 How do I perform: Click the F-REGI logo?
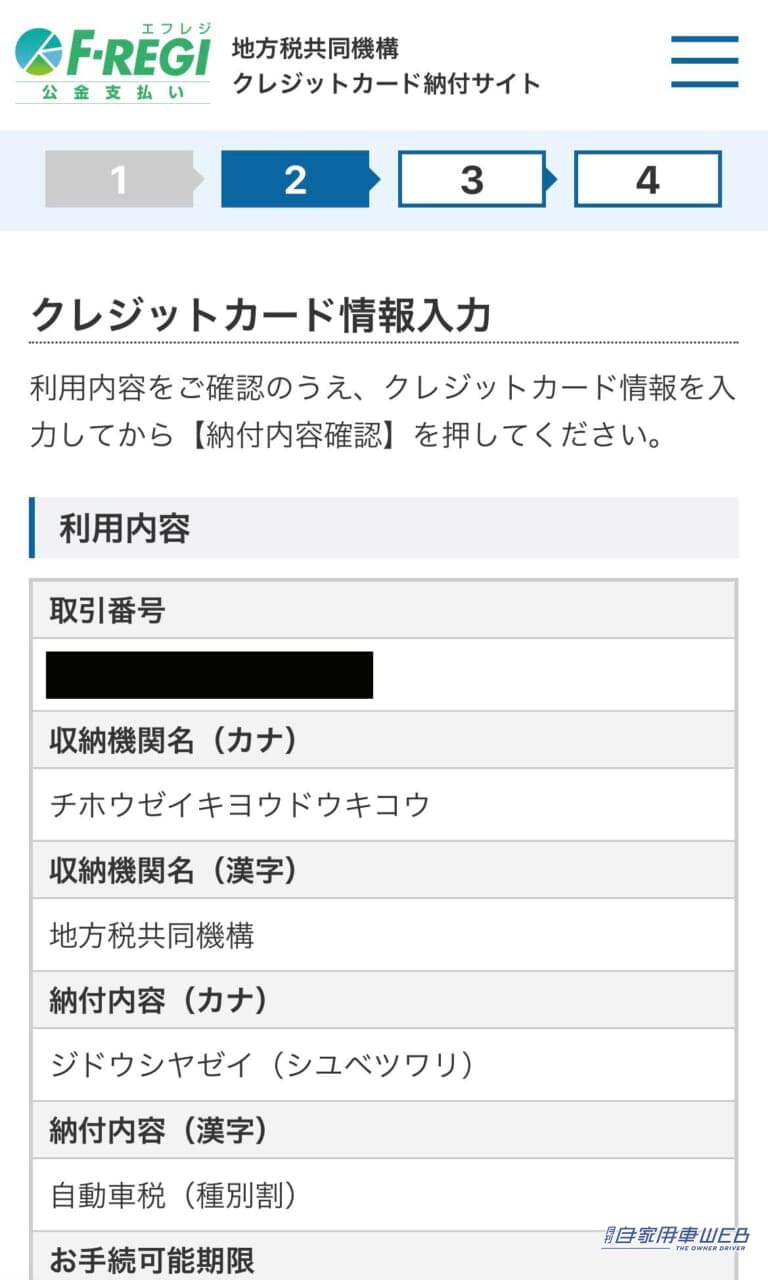[x=113, y=63]
